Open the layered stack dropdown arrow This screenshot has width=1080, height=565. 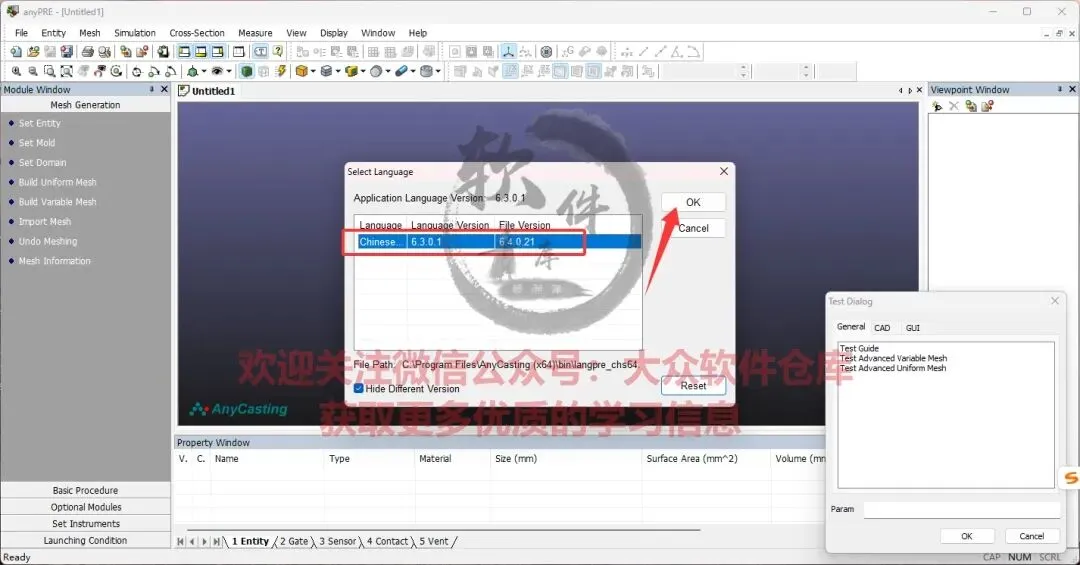[338, 71]
